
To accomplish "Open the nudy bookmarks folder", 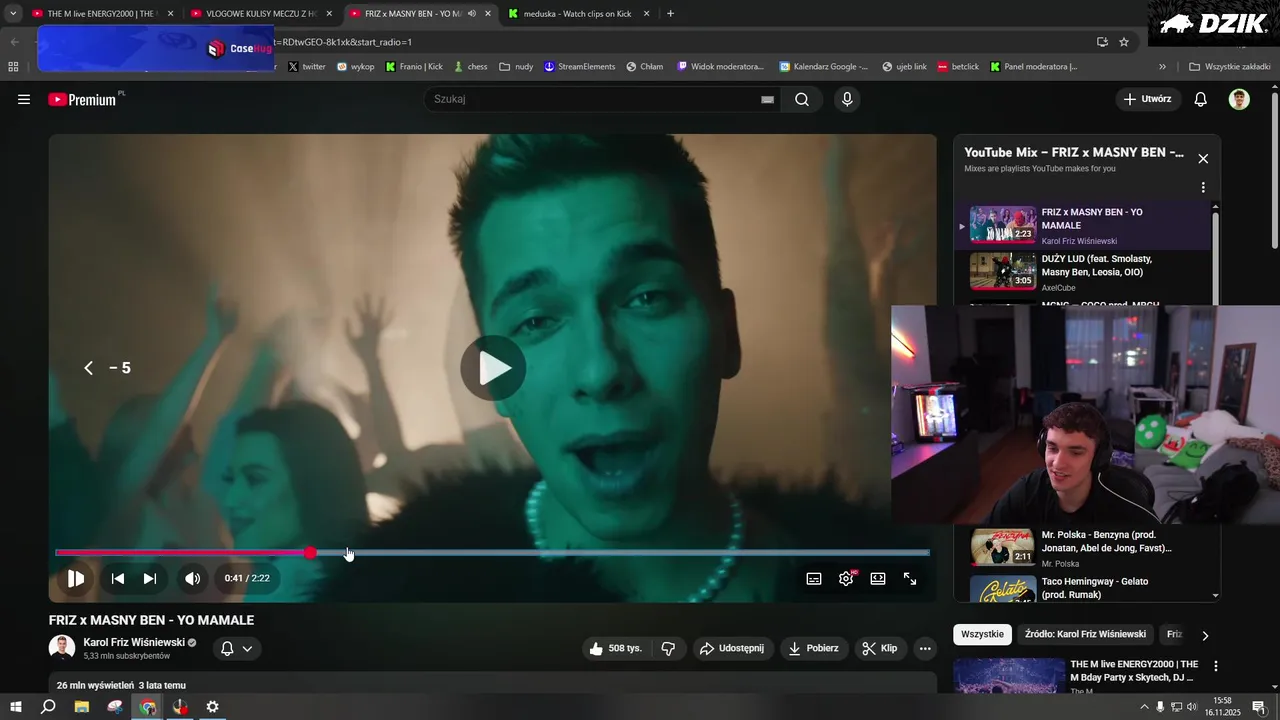I will [x=516, y=67].
